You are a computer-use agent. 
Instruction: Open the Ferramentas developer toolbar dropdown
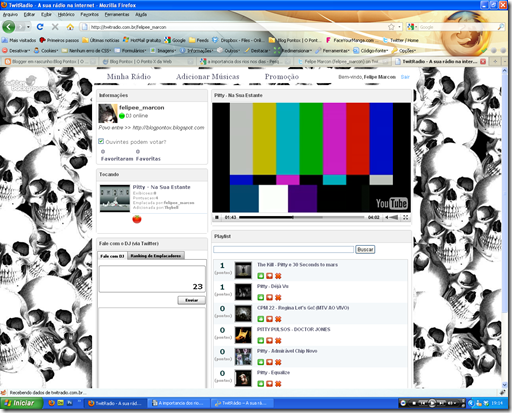click(x=332, y=51)
